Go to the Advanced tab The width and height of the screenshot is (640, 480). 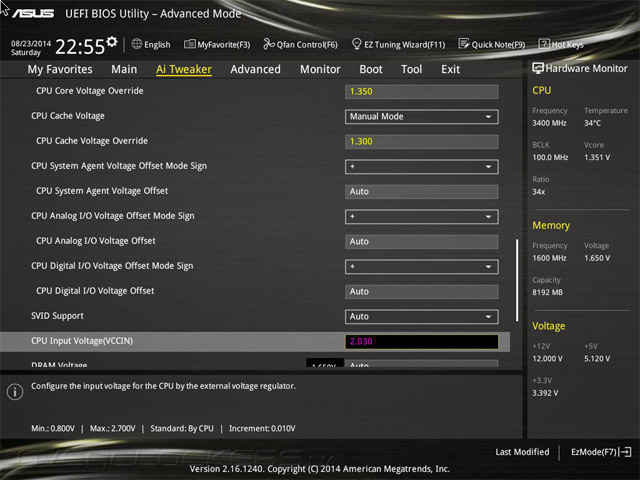[256, 69]
